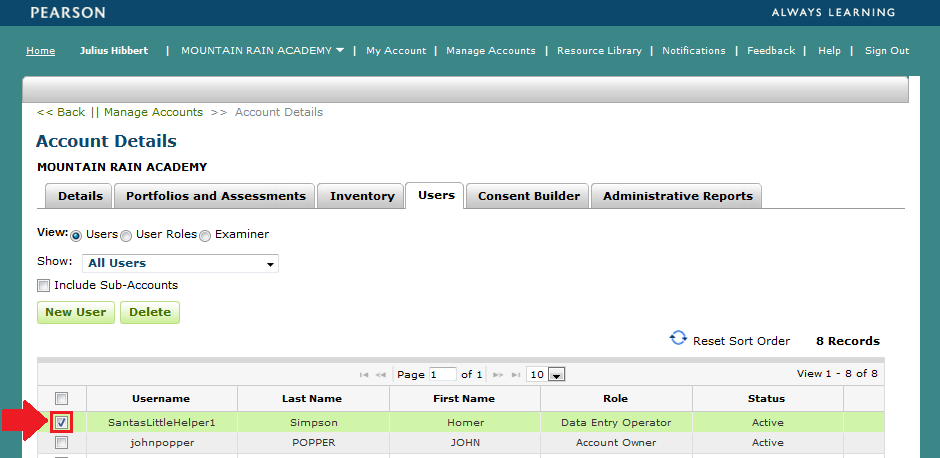Open Manage Accounts in top navigation
This screenshot has width=940, height=458.
click(491, 51)
